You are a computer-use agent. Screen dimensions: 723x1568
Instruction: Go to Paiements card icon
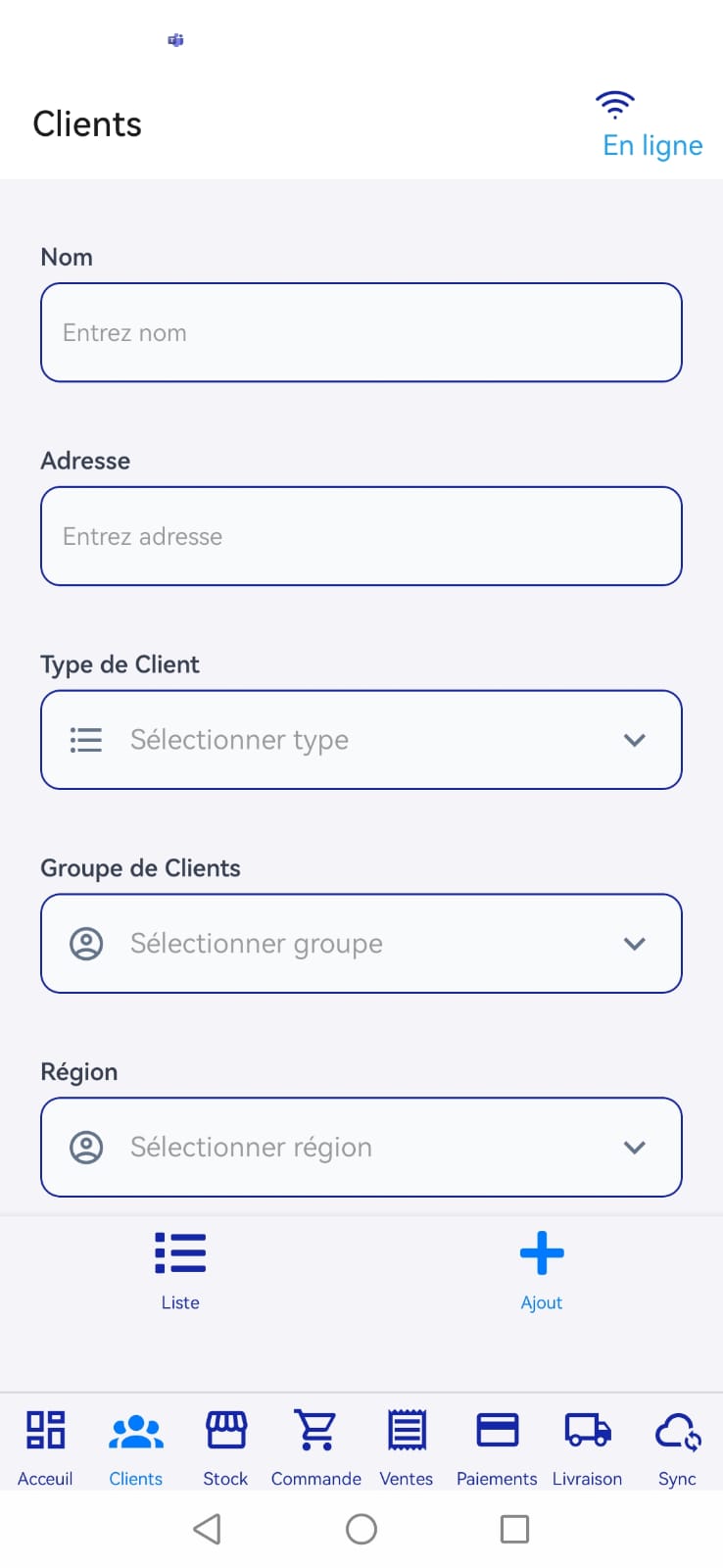(x=497, y=1430)
